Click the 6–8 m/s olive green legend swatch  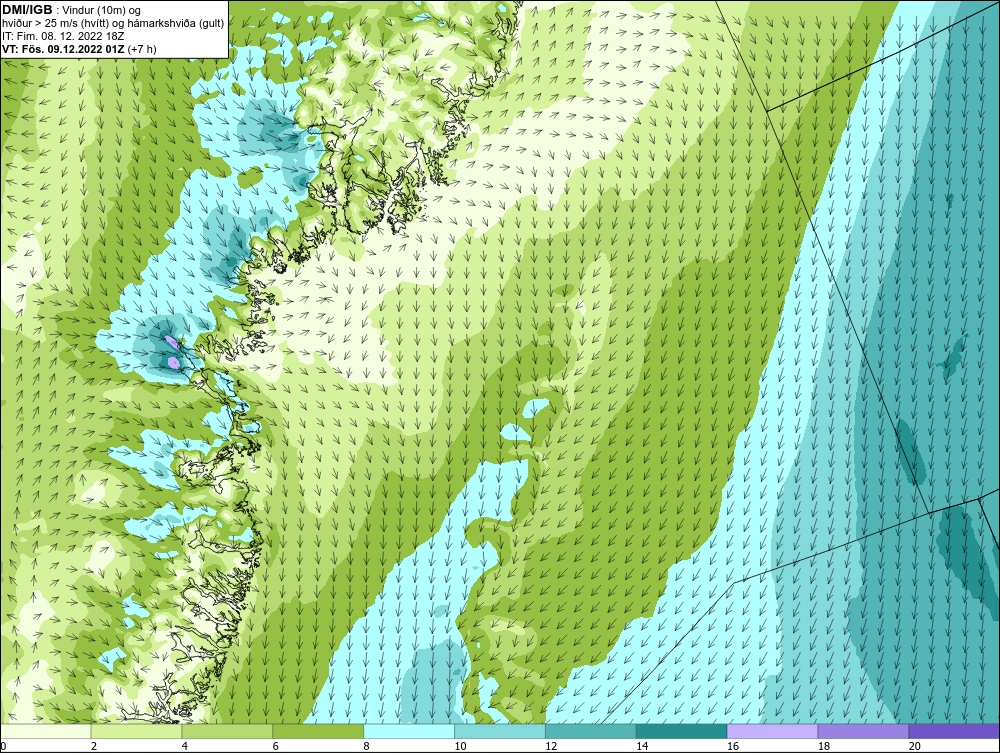click(318, 731)
